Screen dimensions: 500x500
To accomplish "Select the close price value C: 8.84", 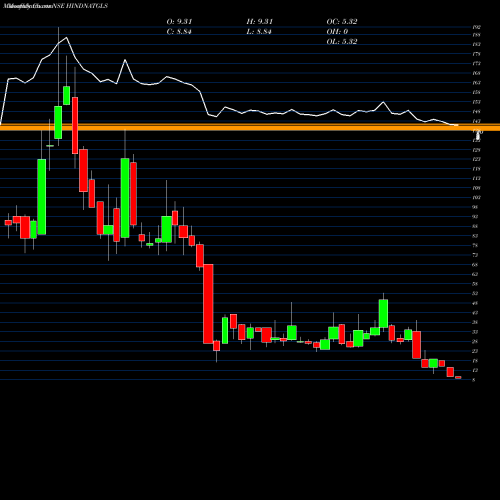I will click(179, 32).
